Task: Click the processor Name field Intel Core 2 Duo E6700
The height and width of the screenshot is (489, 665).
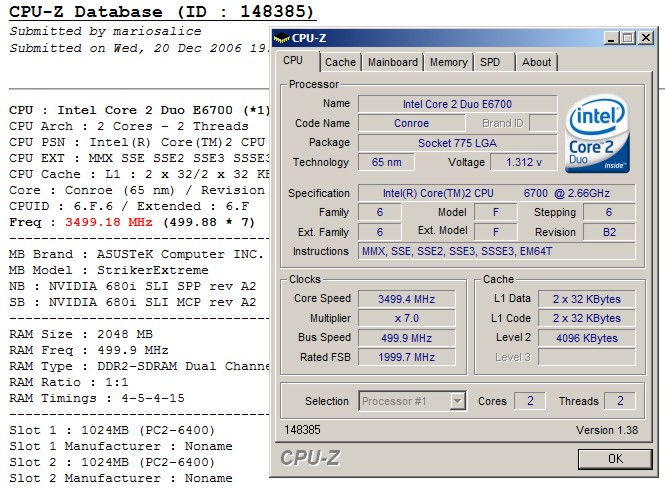Action: 457,104
